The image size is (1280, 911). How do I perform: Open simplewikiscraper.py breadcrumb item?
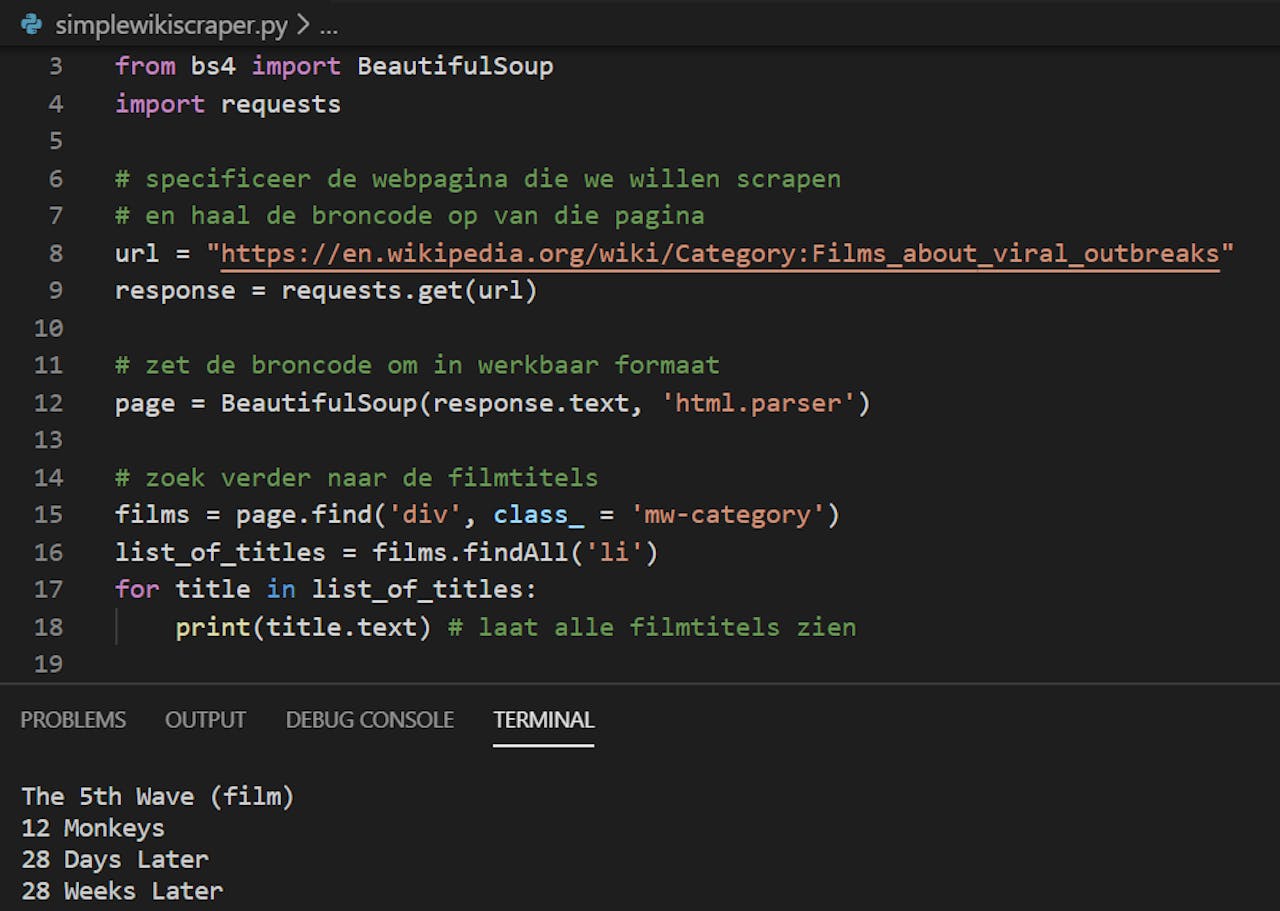click(171, 24)
